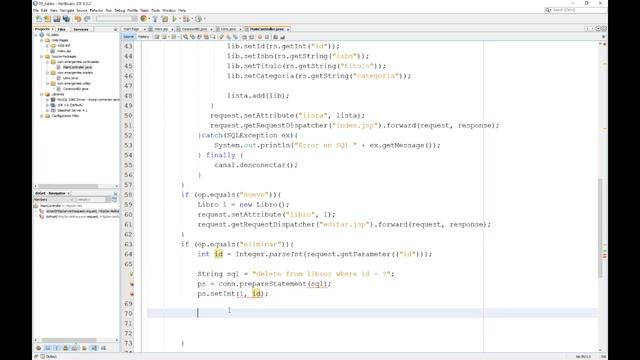The image size is (640, 360).
Task: Click the vertical scrollbar of the code editor
Action: [600, 228]
